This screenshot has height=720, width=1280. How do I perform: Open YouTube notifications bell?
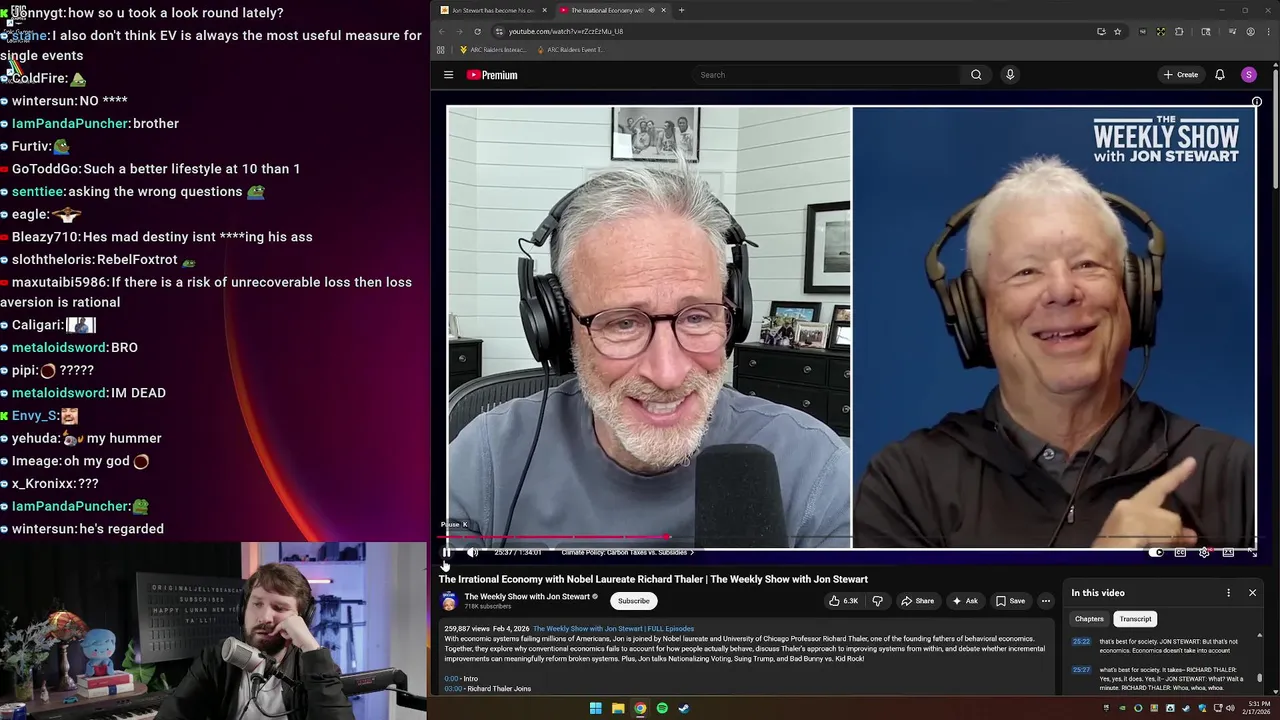click(1220, 75)
